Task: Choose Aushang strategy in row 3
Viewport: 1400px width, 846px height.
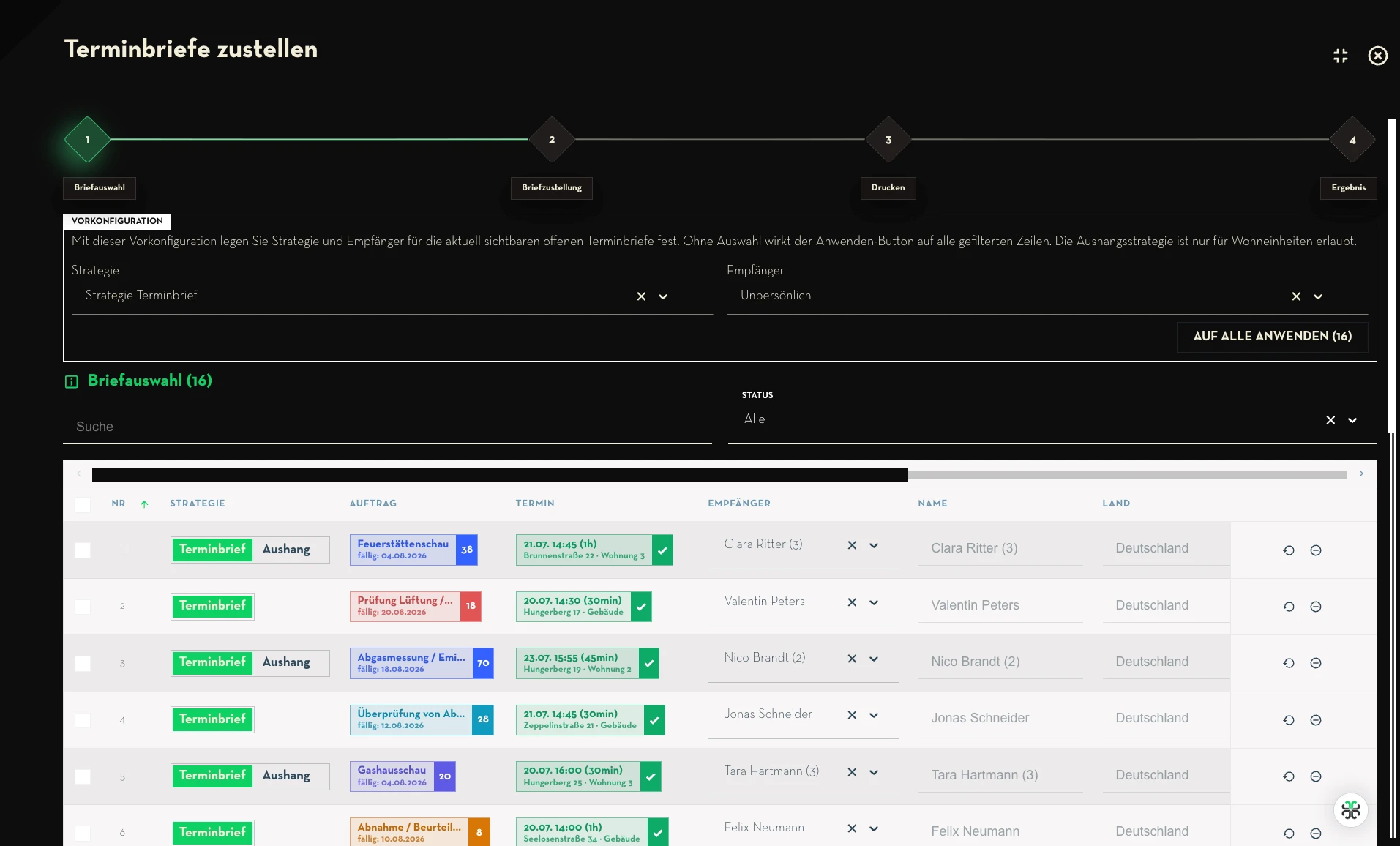Action: pos(286,662)
